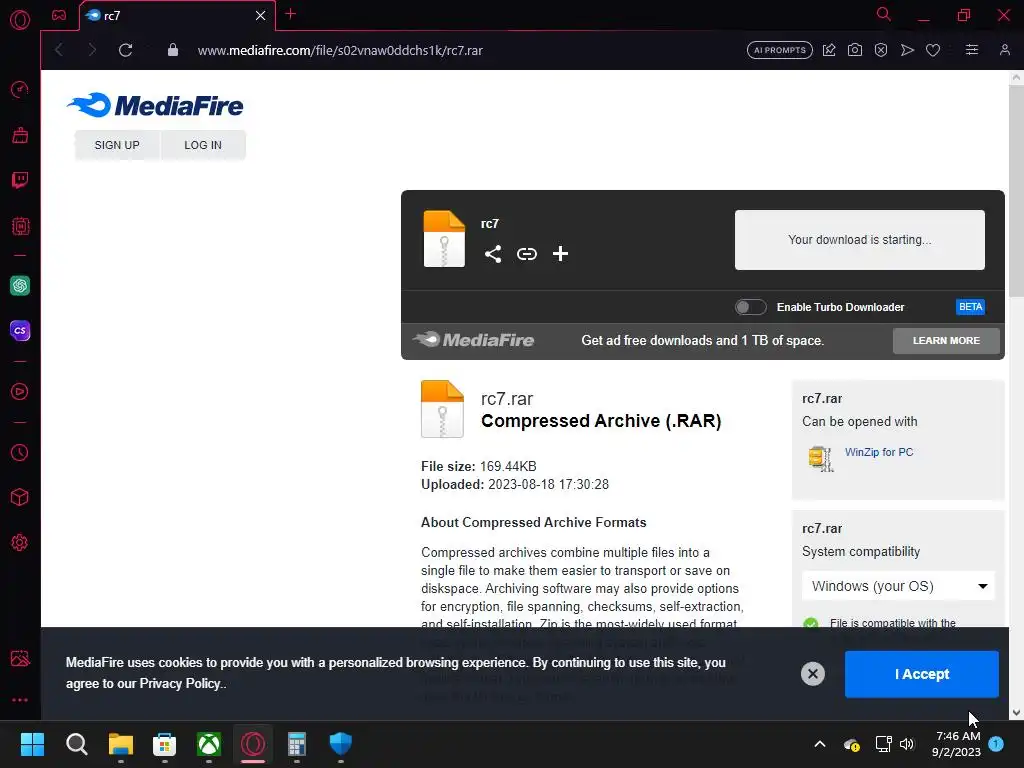Open Settings gear in sidebar
The height and width of the screenshot is (768, 1024).
click(20, 543)
